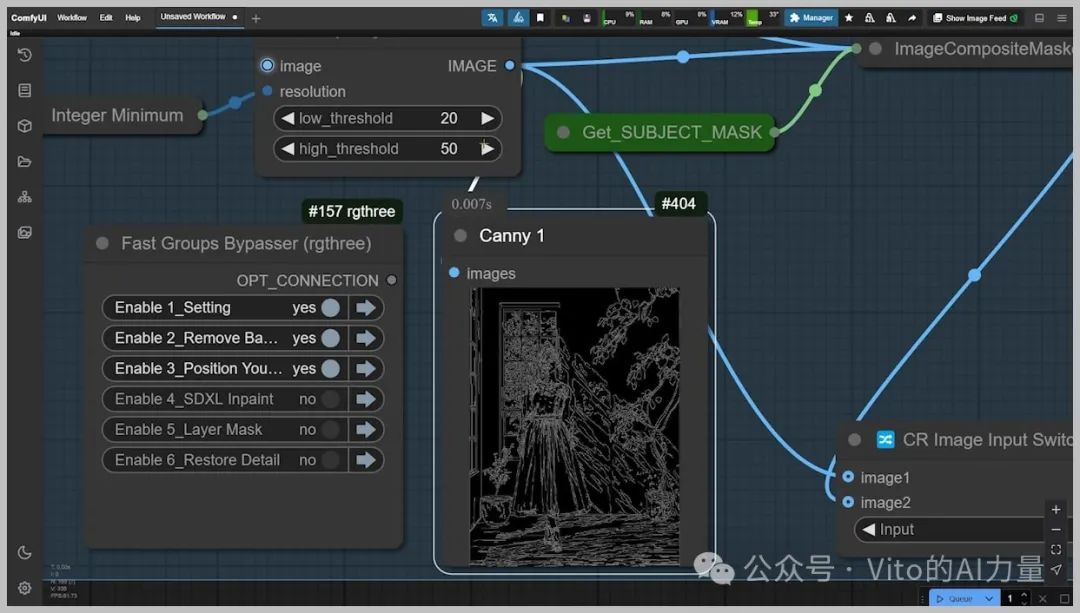
Task: Open the workflows folder sidebar icon
Action: tap(25, 162)
